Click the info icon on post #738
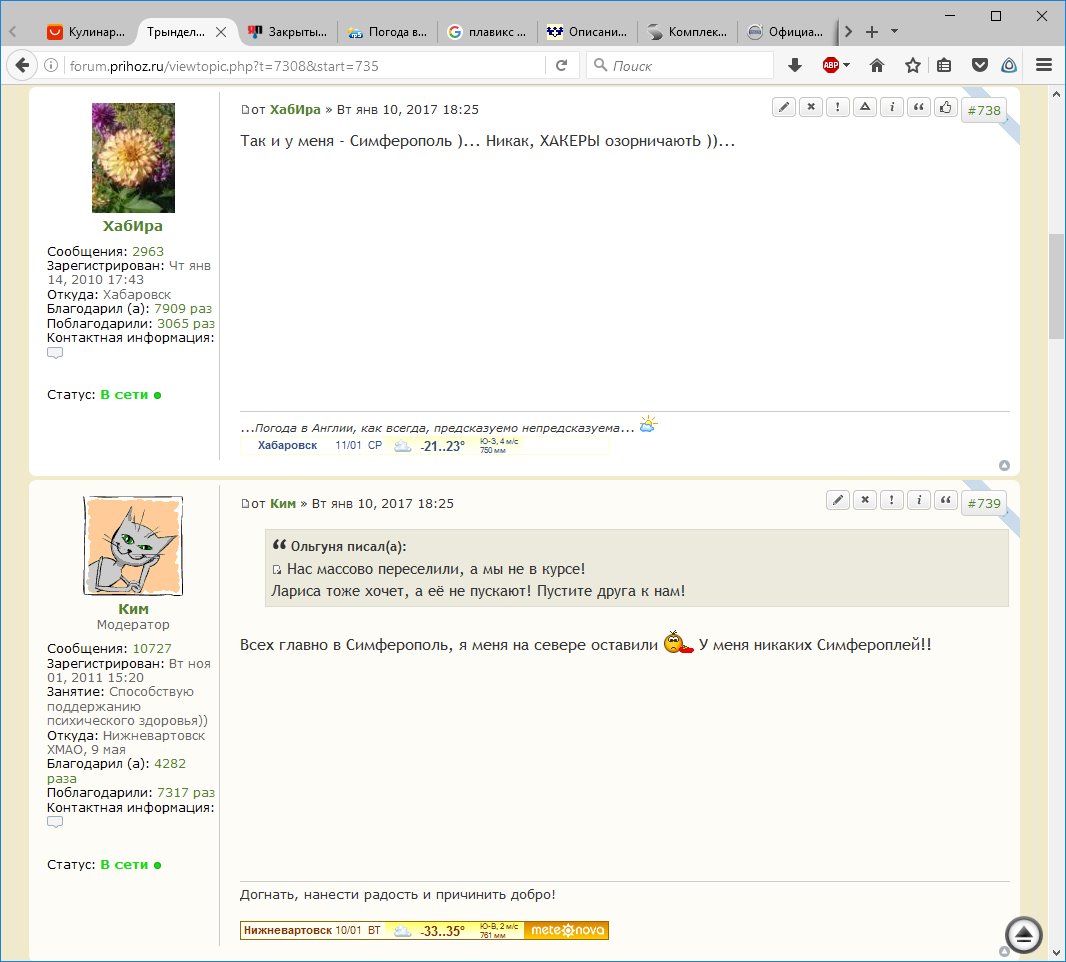 tap(891, 108)
